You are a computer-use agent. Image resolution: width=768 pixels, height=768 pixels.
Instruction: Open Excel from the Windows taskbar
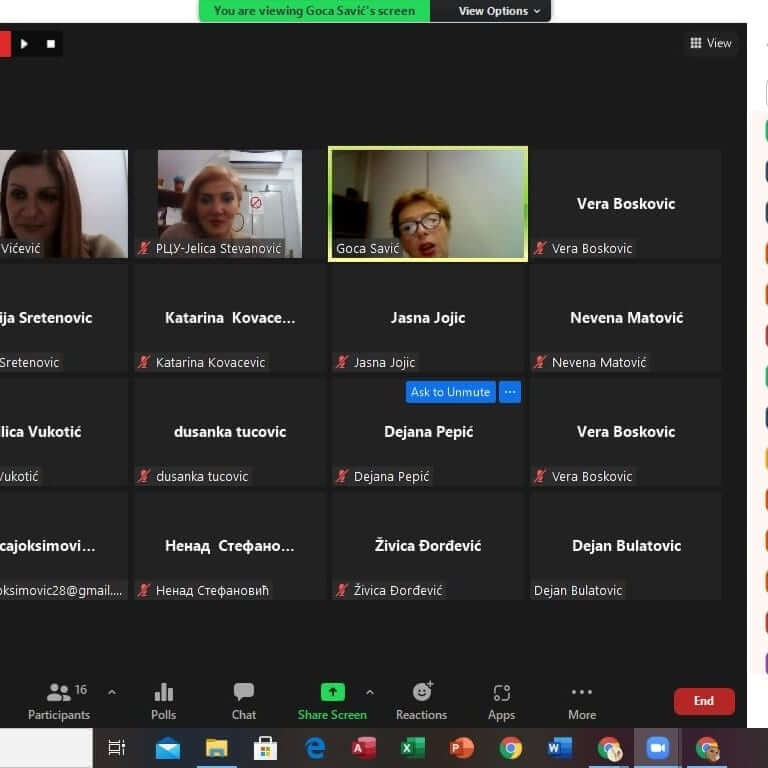coord(412,748)
